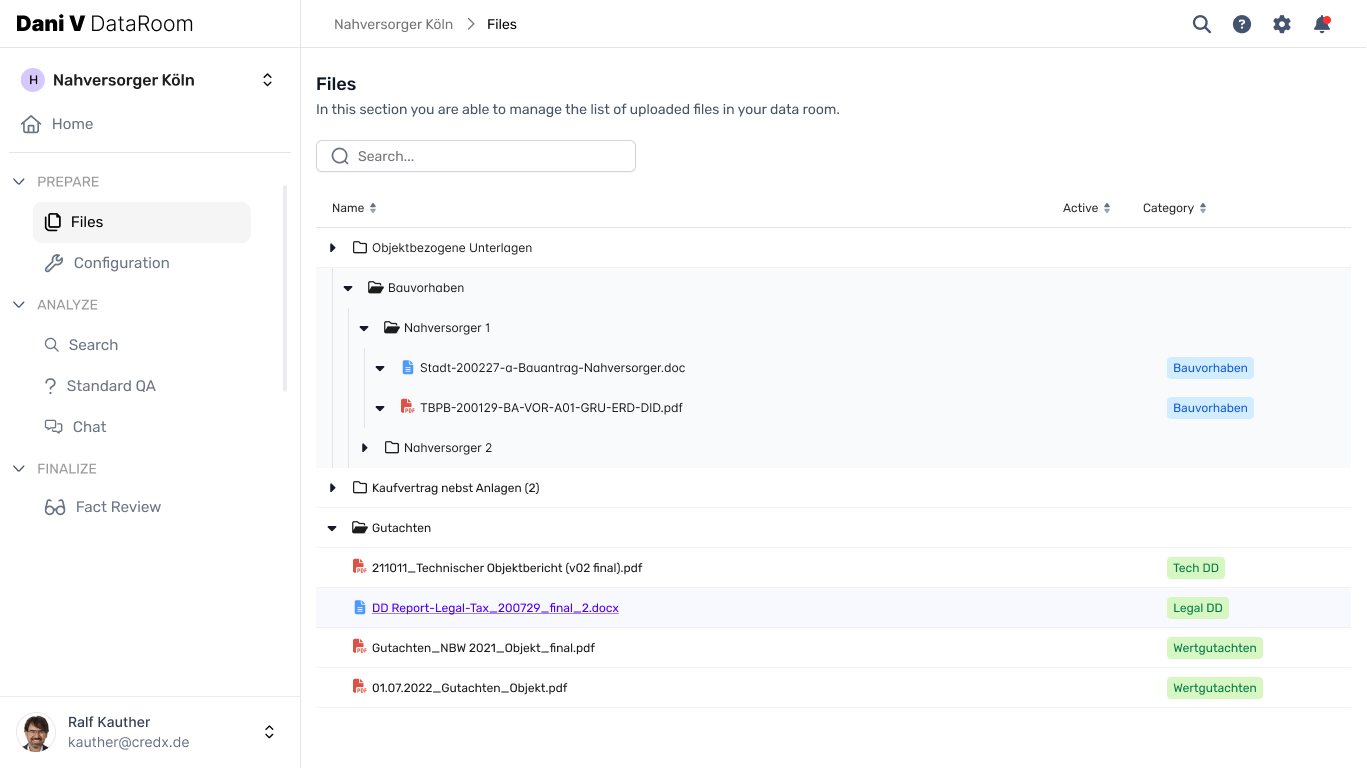Open the notifications bell
The width and height of the screenshot is (1367, 768).
[x=1321, y=24]
